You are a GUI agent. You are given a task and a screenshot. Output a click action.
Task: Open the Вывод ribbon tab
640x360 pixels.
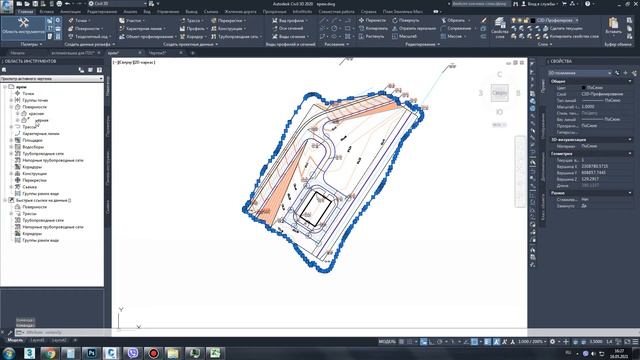tap(191, 11)
